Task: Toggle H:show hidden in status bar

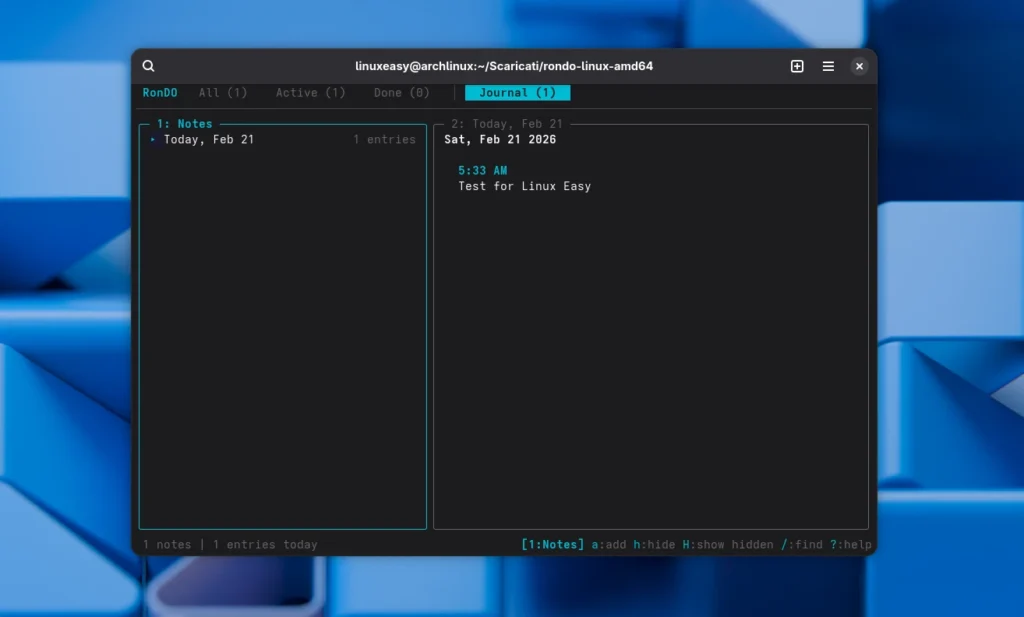Action: (727, 545)
